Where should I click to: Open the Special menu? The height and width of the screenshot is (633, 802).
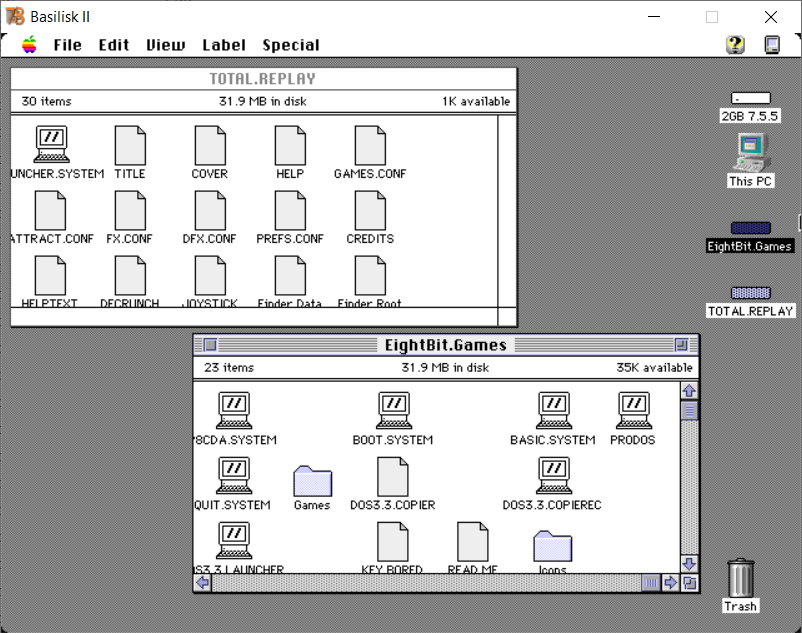[291, 45]
